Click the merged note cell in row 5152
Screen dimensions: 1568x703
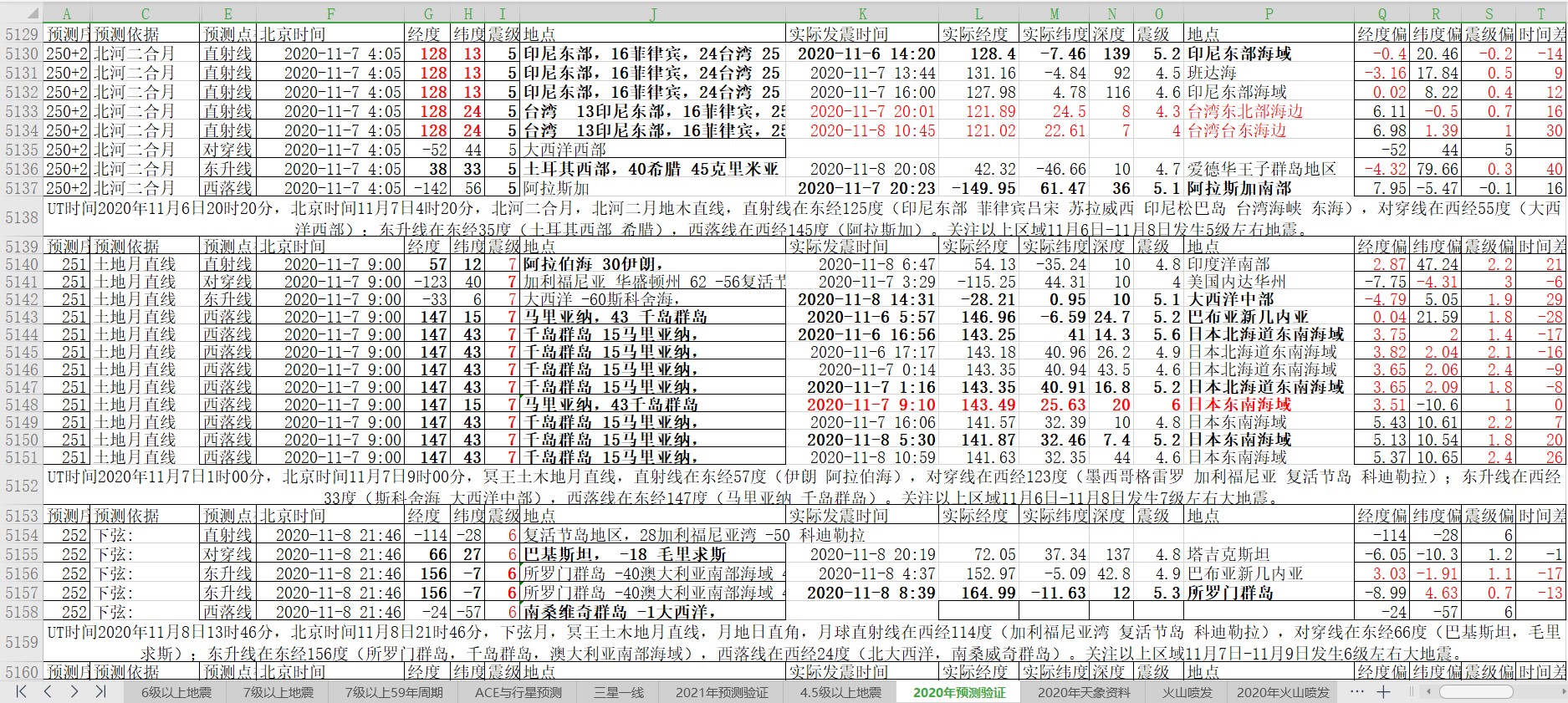pos(804,486)
